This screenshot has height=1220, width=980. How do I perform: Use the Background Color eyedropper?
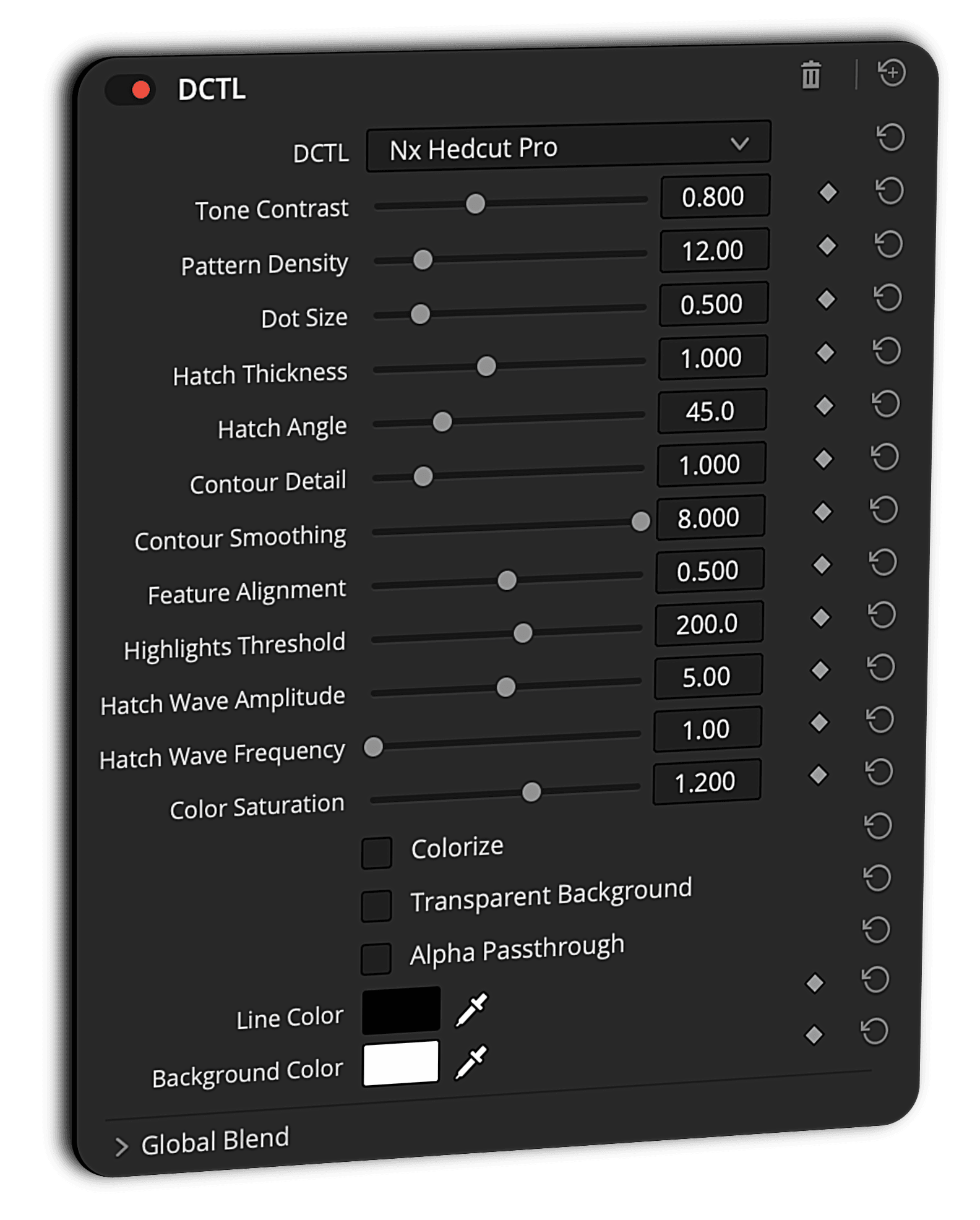(471, 1062)
